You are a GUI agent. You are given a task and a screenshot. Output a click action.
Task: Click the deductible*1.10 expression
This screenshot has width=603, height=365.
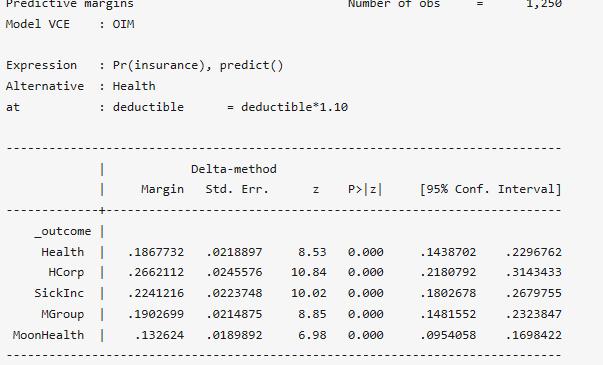click(x=295, y=107)
